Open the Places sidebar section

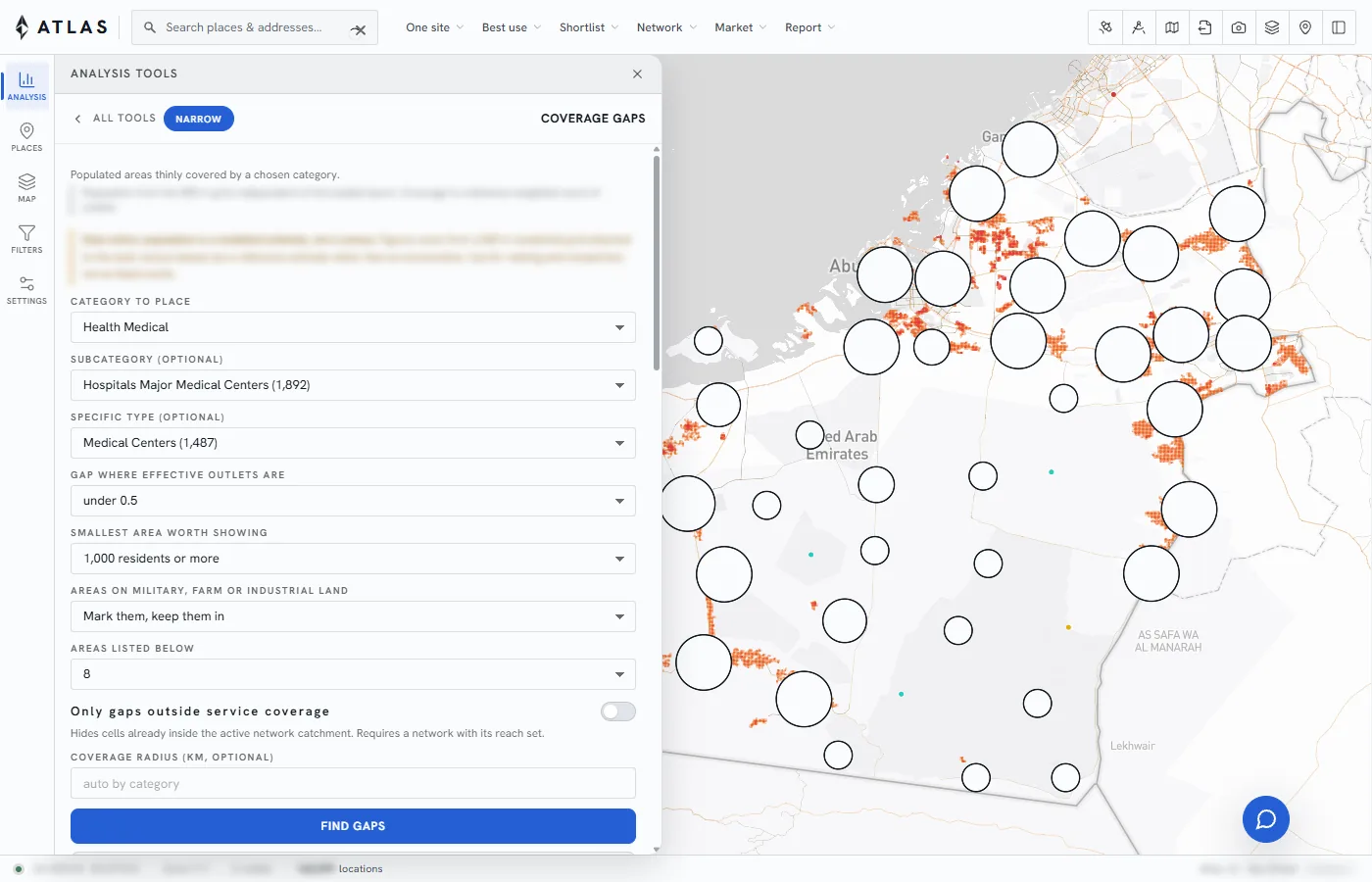(x=26, y=136)
